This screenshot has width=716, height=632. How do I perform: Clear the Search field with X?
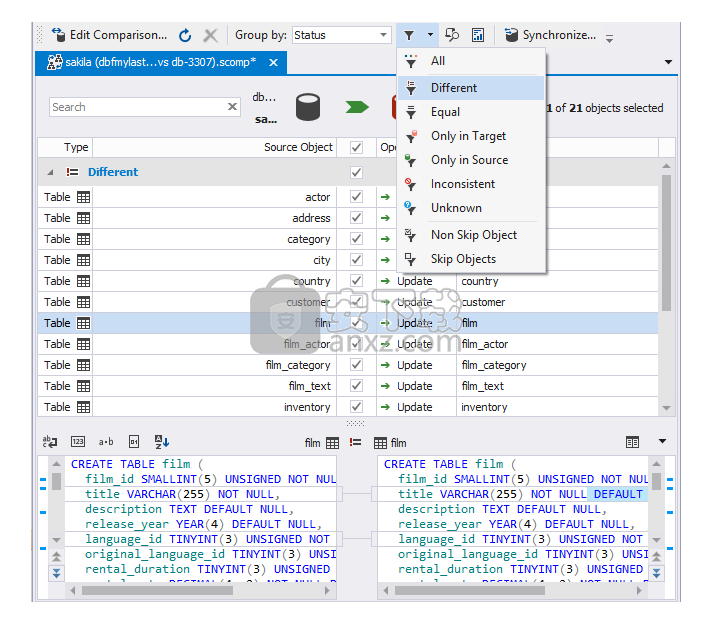(x=232, y=107)
